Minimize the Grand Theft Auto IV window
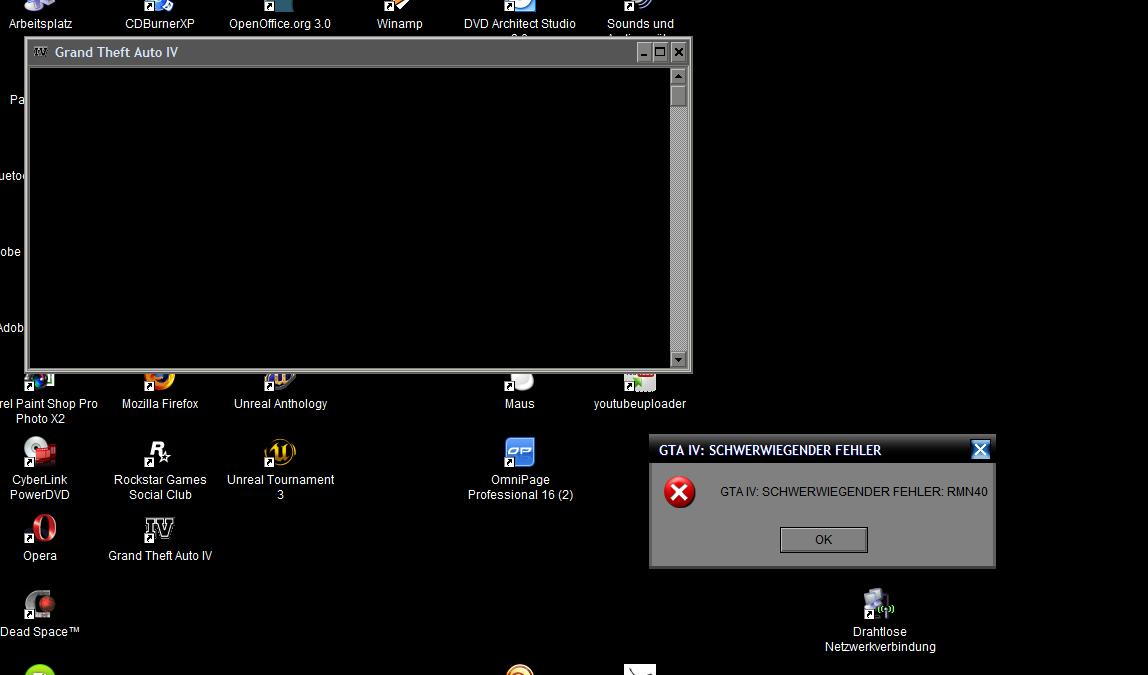 tap(644, 52)
